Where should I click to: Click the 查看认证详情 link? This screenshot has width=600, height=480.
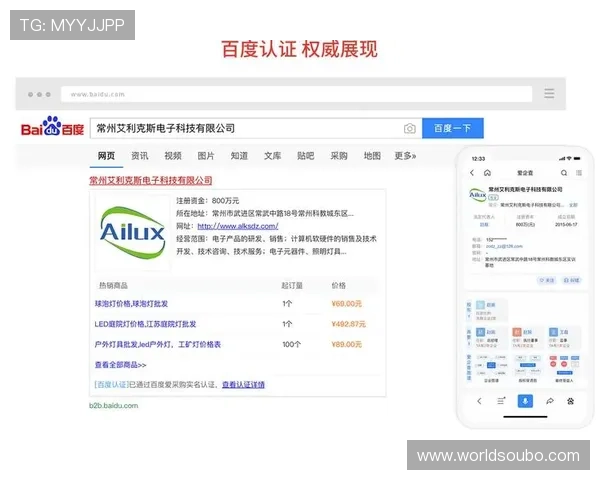coord(243,385)
